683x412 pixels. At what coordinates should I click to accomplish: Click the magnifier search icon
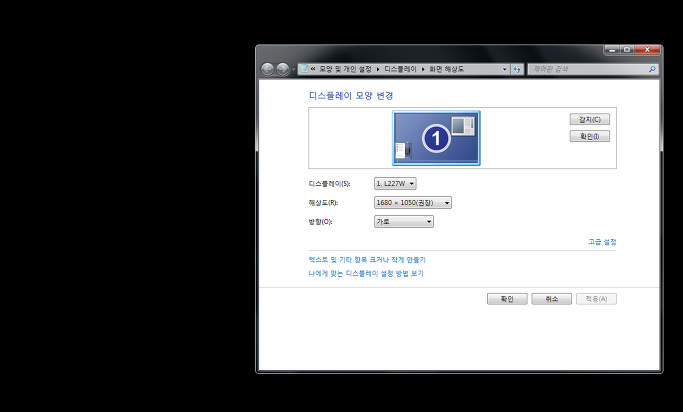pos(652,69)
